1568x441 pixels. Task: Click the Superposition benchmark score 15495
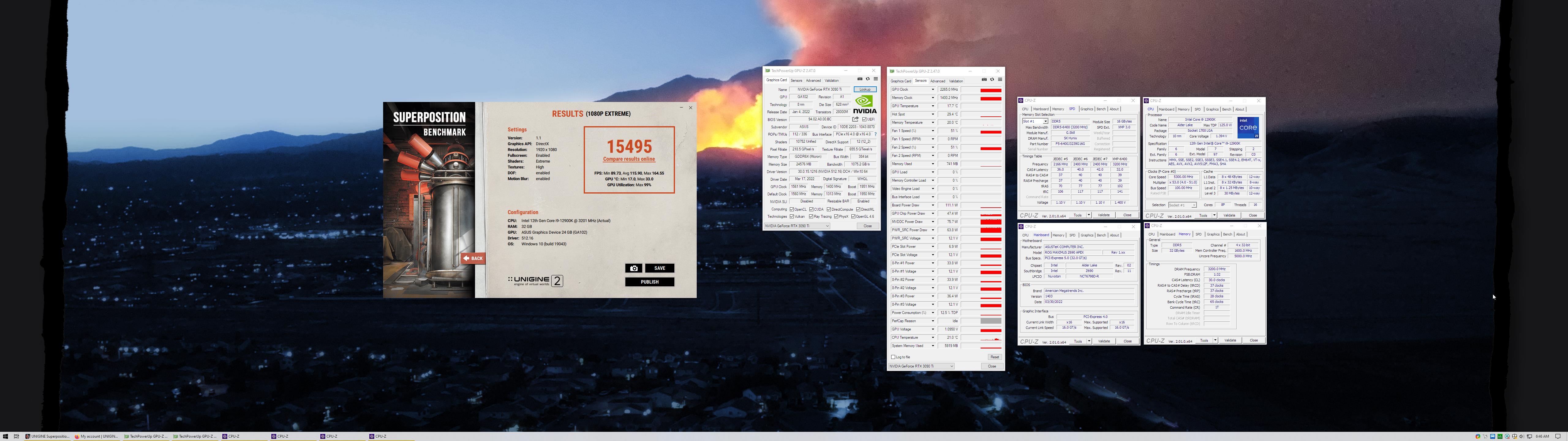click(x=629, y=146)
